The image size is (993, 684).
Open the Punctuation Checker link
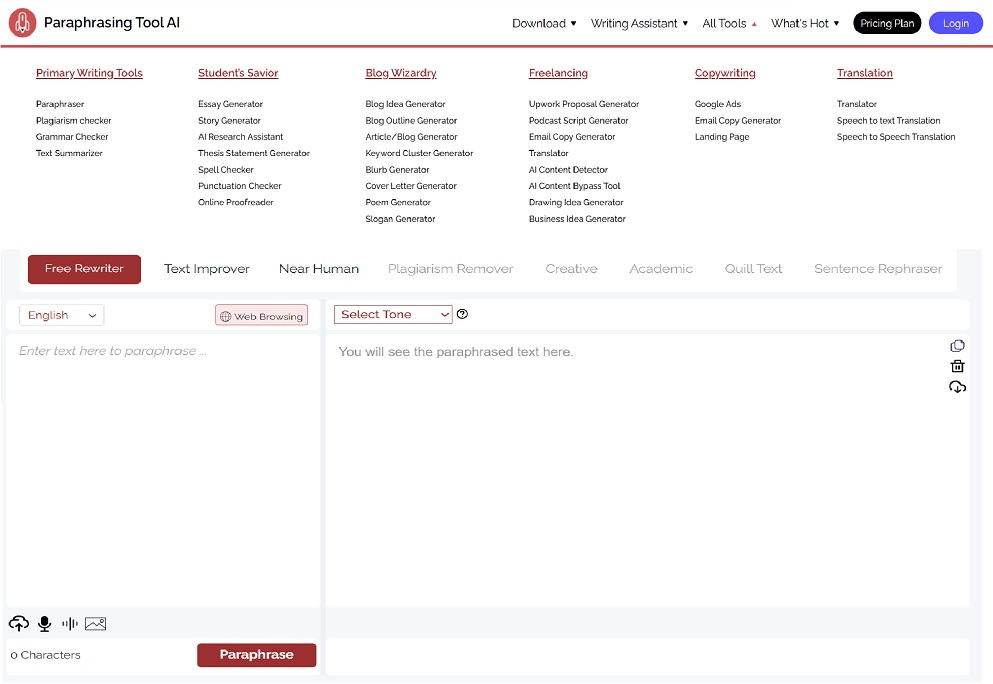[x=240, y=186]
